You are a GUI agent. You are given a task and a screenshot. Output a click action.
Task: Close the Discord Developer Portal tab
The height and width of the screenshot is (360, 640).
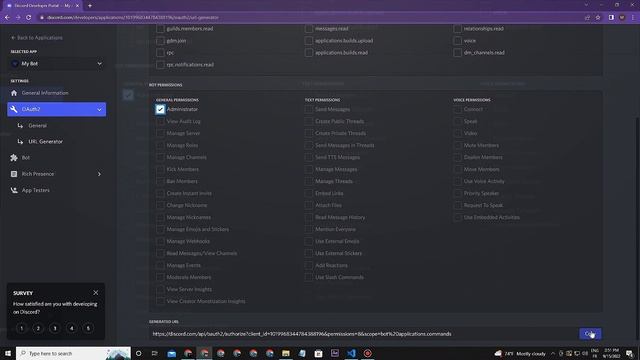click(77, 6)
